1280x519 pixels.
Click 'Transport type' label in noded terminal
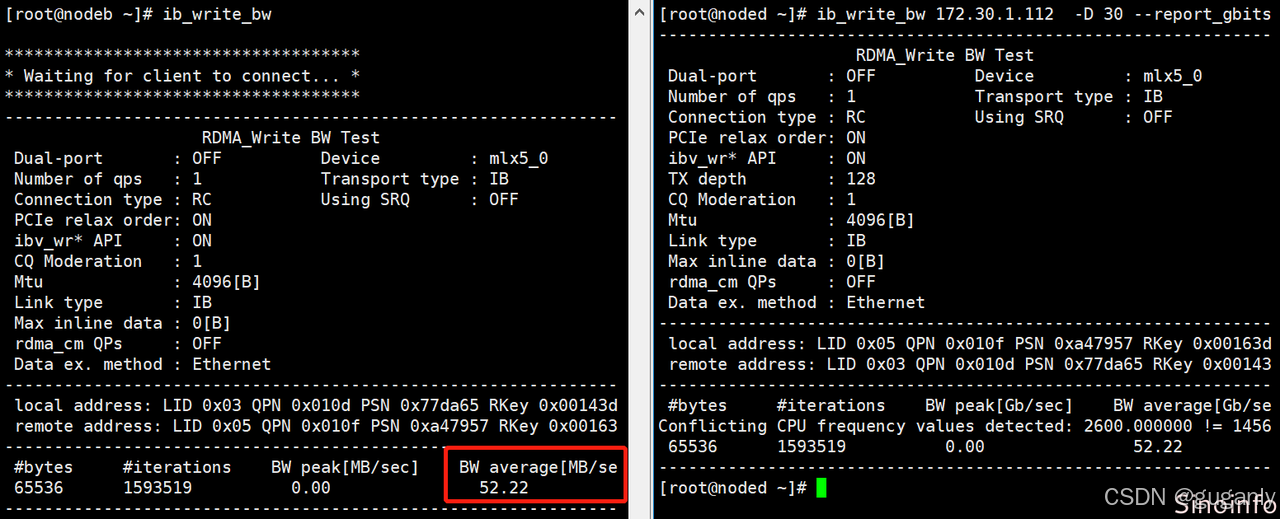click(1044, 96)
